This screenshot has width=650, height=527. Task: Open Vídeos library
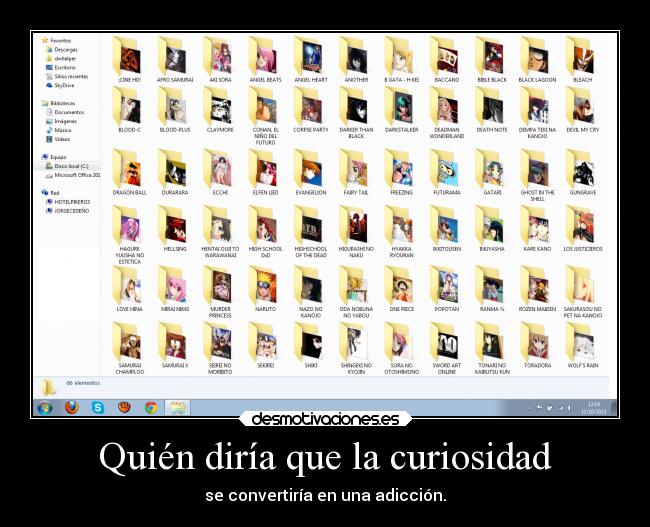click(x=58, y=139)
